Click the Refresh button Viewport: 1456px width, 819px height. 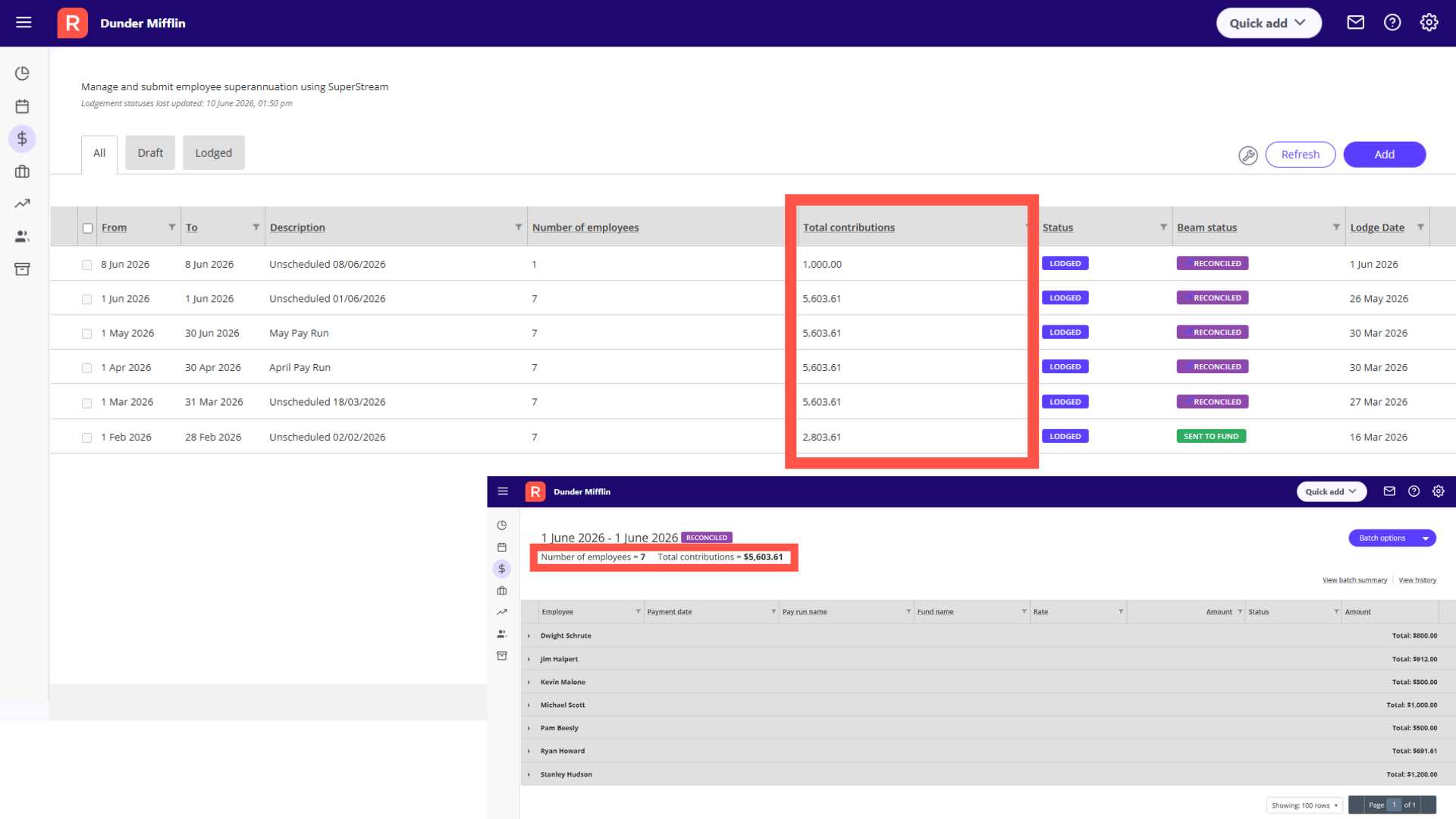point(1300,155)
